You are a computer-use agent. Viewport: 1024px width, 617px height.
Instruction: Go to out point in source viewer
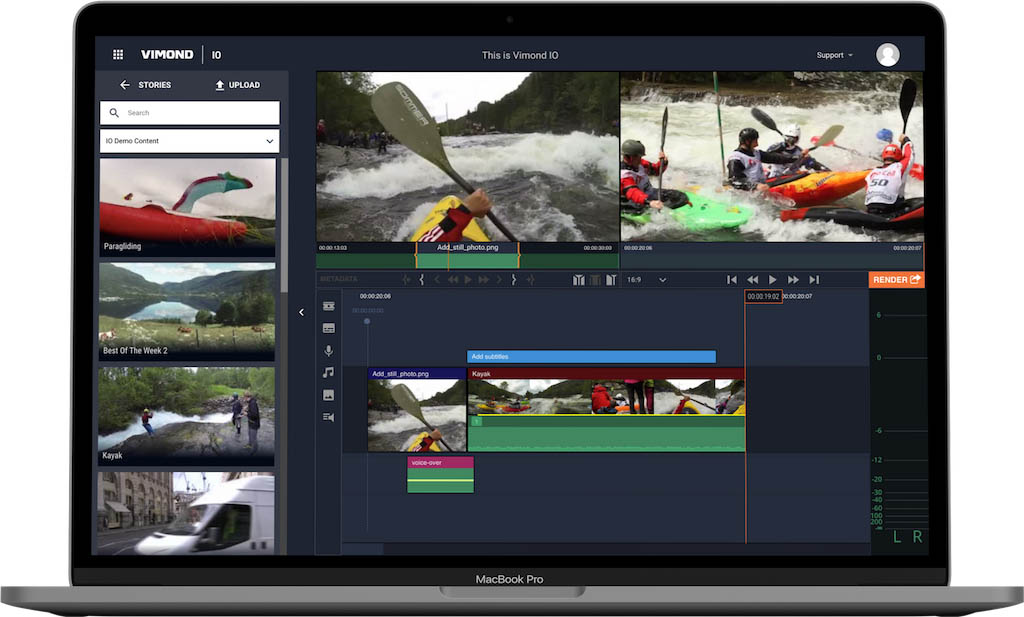point(530,279)
